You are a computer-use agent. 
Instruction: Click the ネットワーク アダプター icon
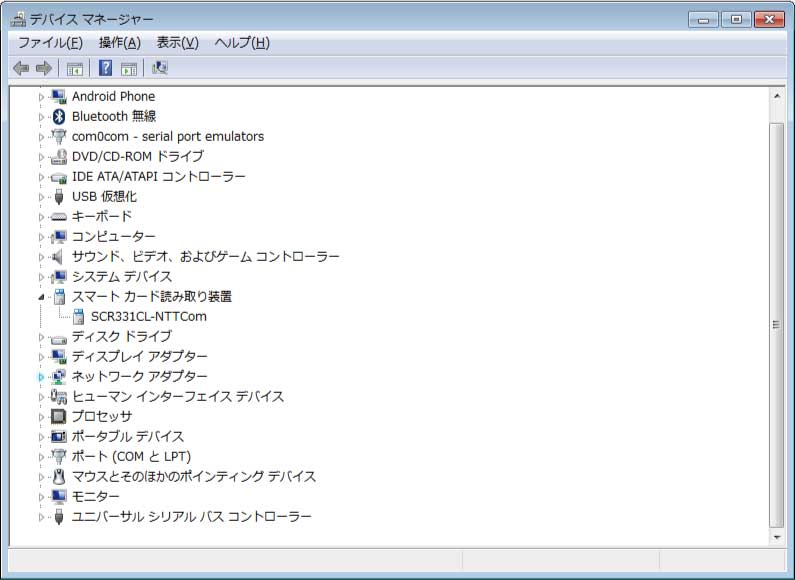(59, 376)
